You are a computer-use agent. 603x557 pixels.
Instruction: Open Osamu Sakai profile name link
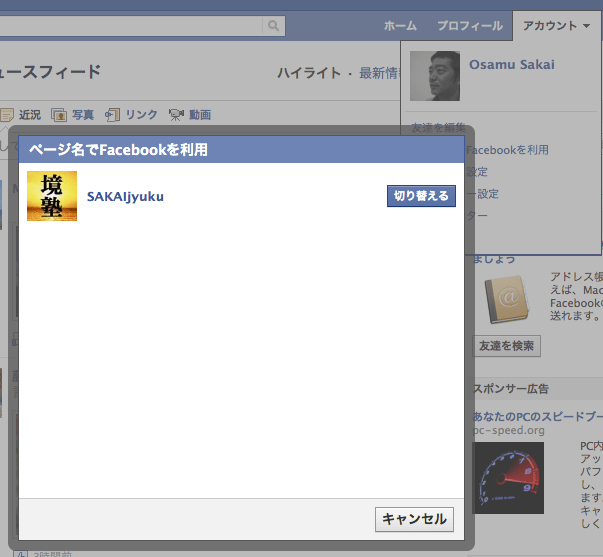click(512, 65)
